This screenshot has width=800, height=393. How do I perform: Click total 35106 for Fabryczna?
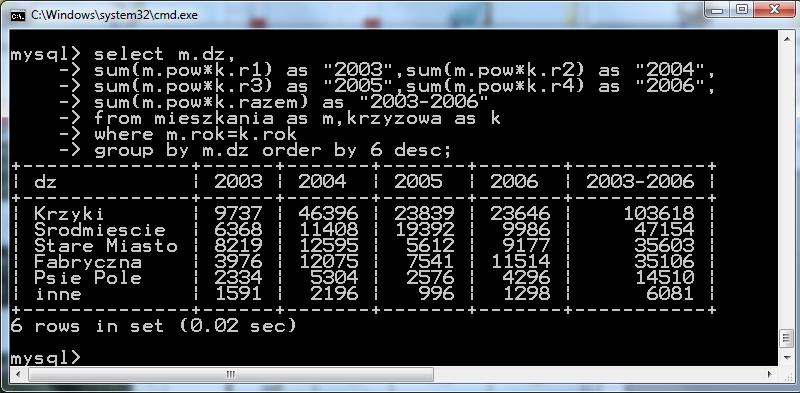pyautogui.click(x=665, y=262)
